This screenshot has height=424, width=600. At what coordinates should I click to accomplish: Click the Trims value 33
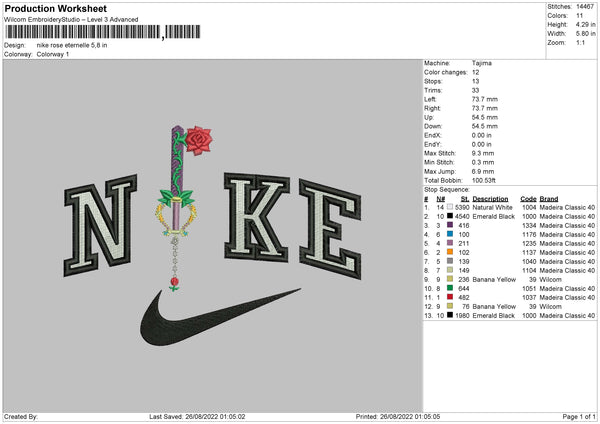point(475,90)
